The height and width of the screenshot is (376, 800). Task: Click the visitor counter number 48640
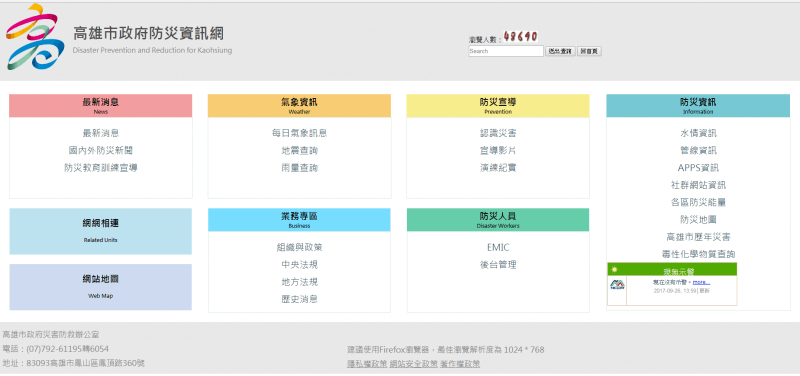pyautogui.click(x=520, y=37)
